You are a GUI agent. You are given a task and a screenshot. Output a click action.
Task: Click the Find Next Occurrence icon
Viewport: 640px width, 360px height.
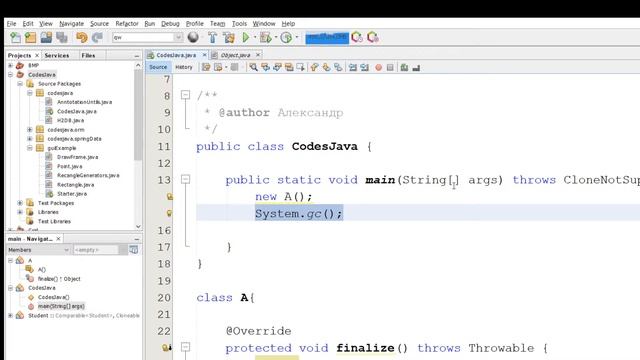[277, 67]
